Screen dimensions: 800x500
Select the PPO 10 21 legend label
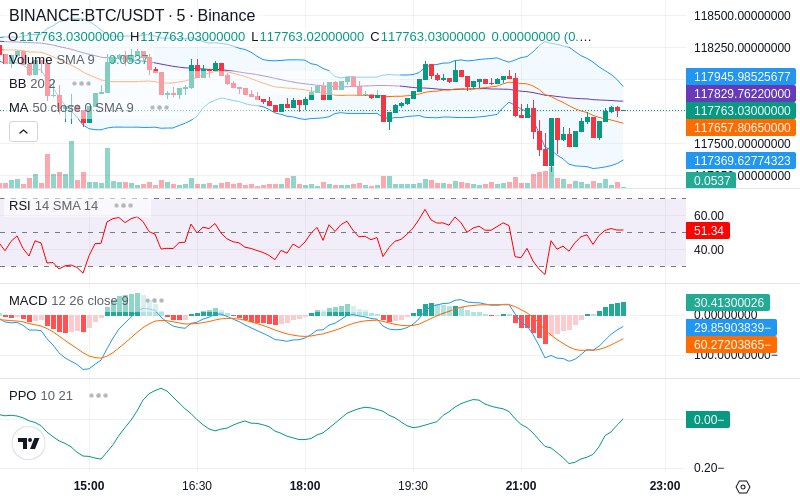tap(41, 395)
